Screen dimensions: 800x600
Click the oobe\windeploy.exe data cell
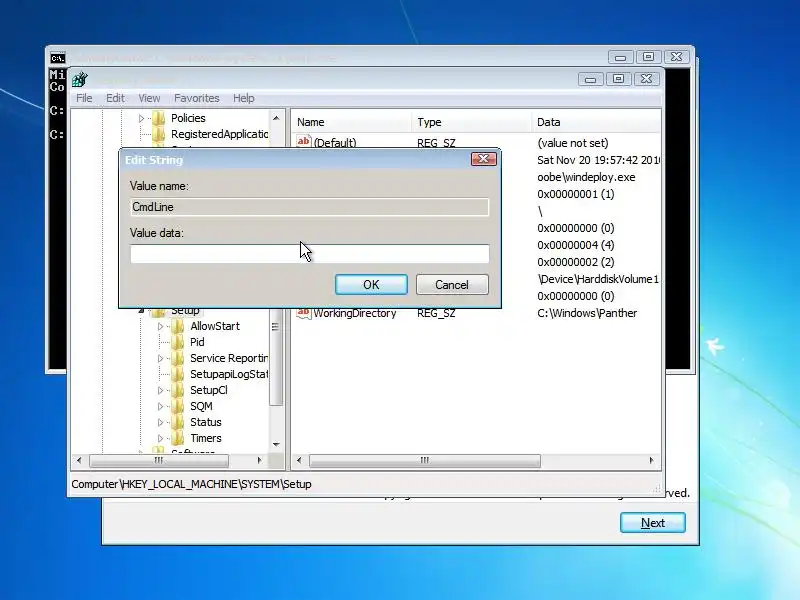point(586,177)
